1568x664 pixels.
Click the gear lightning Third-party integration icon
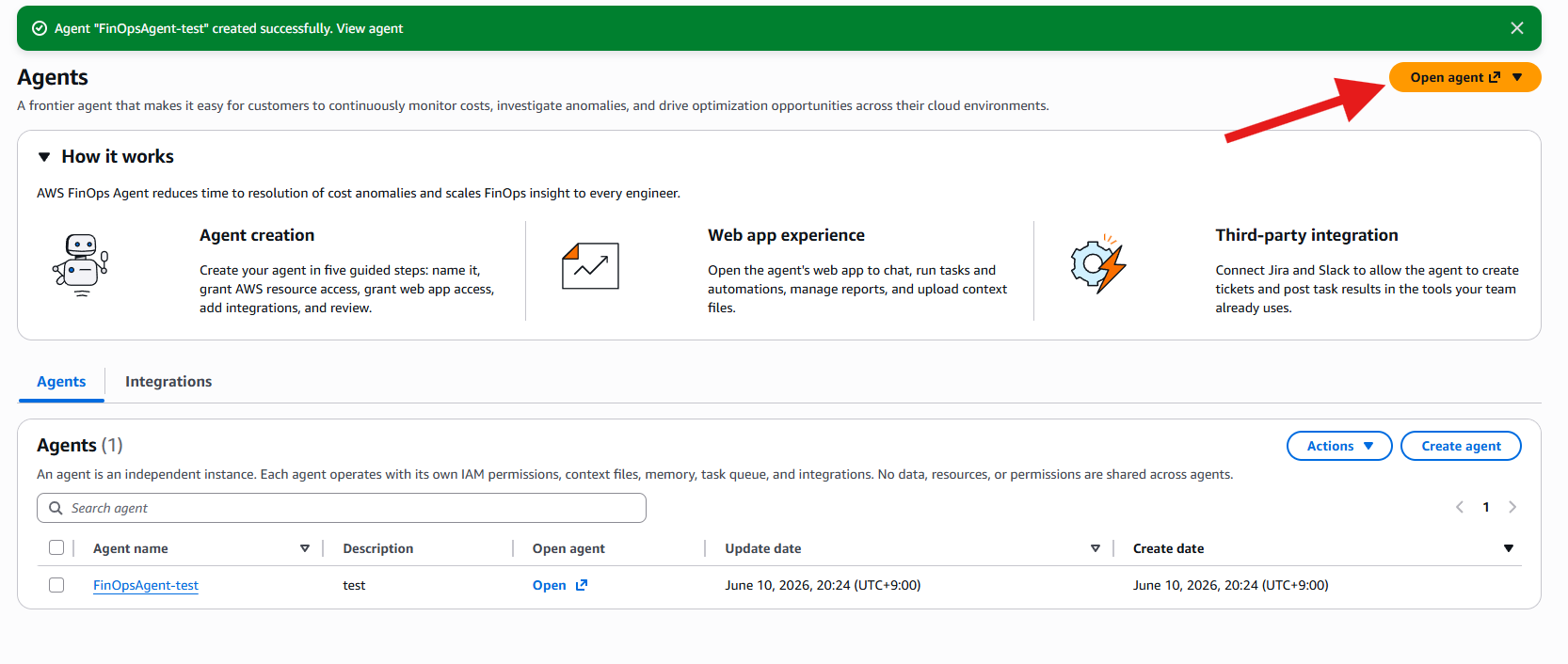point(1098,265)
